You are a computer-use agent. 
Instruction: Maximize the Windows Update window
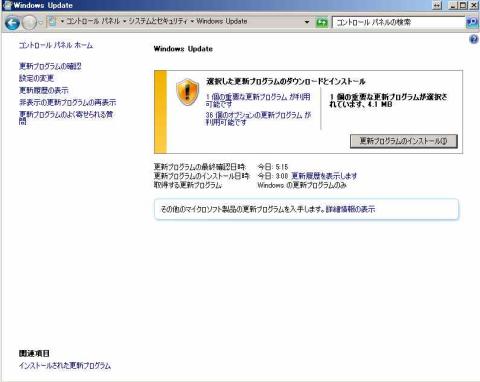463,5
